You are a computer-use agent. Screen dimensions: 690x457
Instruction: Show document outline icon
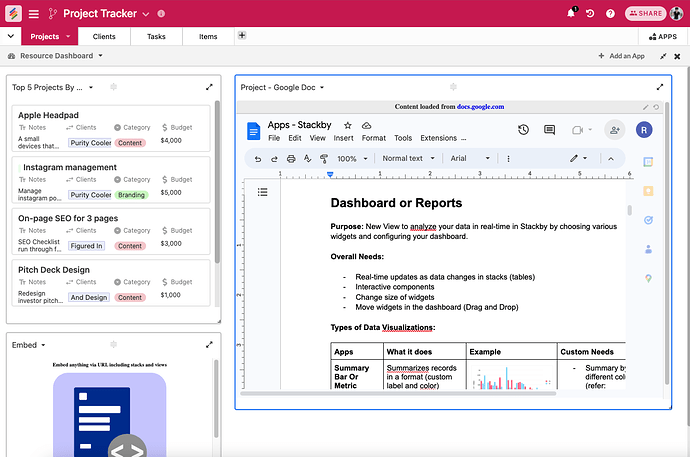point(263,192)
